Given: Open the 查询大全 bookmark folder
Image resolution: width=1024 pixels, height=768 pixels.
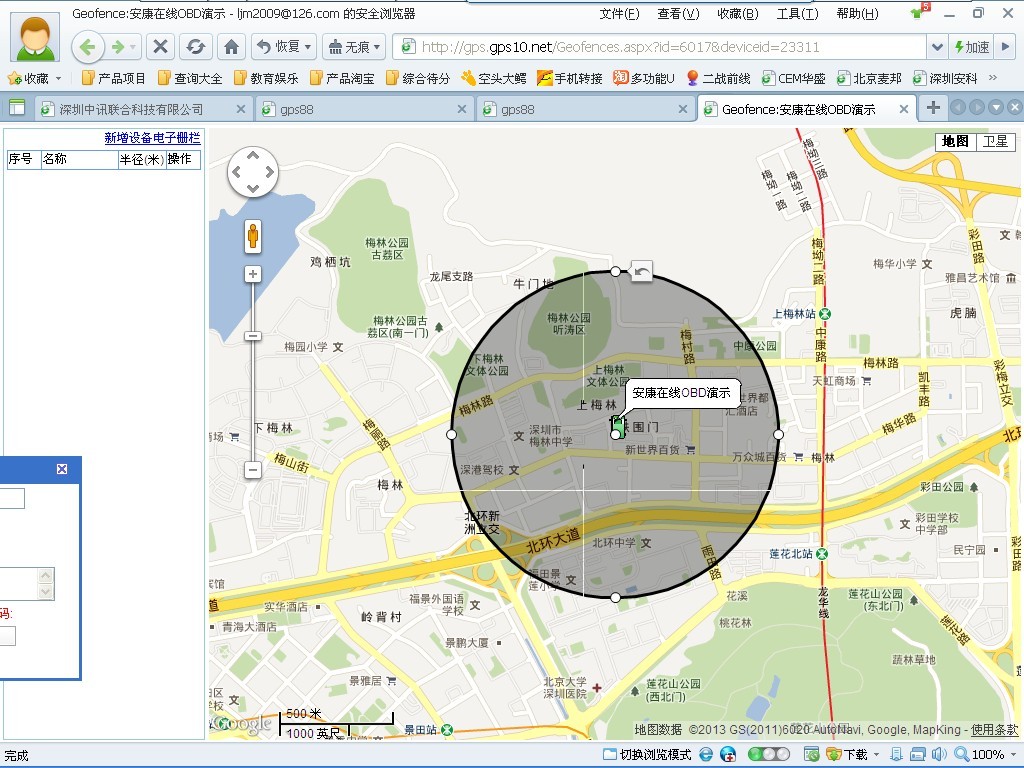Looking at the screenshot, I should tap(189, 78).
